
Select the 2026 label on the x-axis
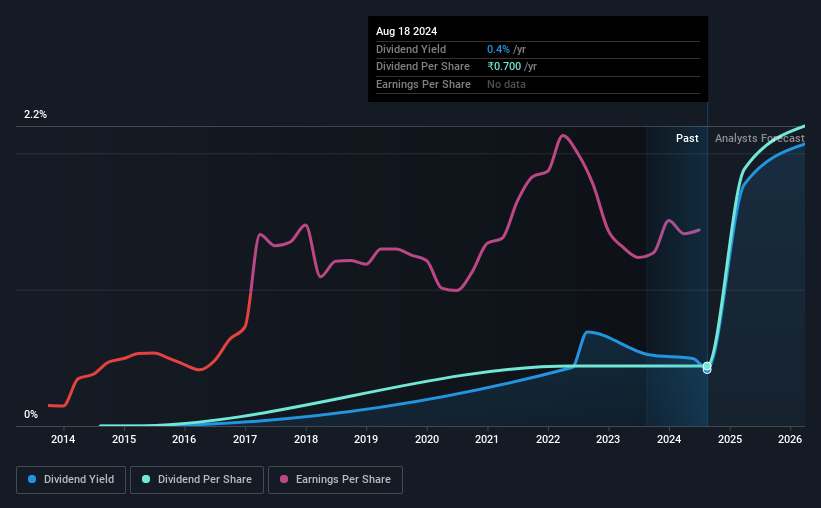click(x=790, y=439)
